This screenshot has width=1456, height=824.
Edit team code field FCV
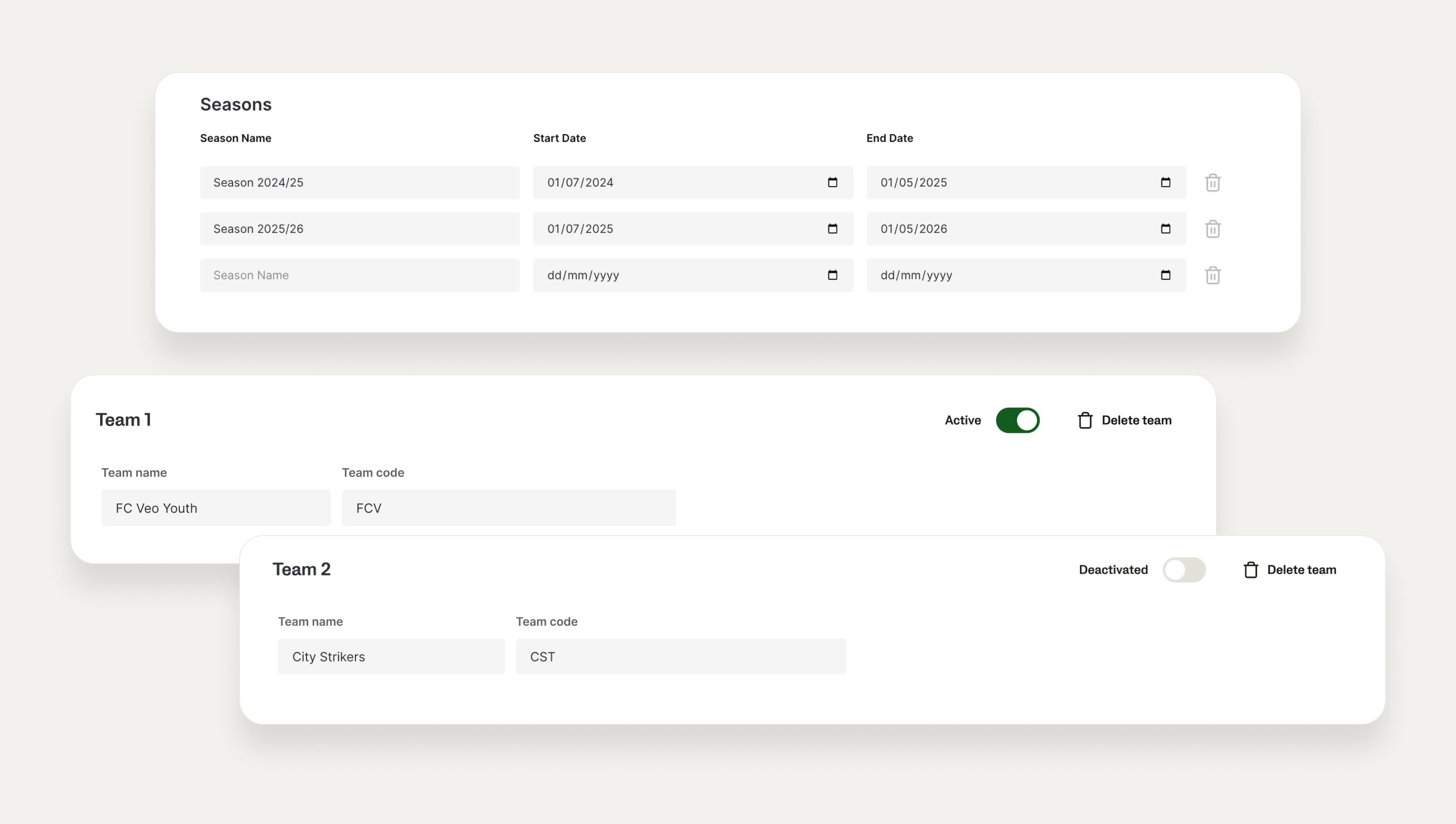509,508
